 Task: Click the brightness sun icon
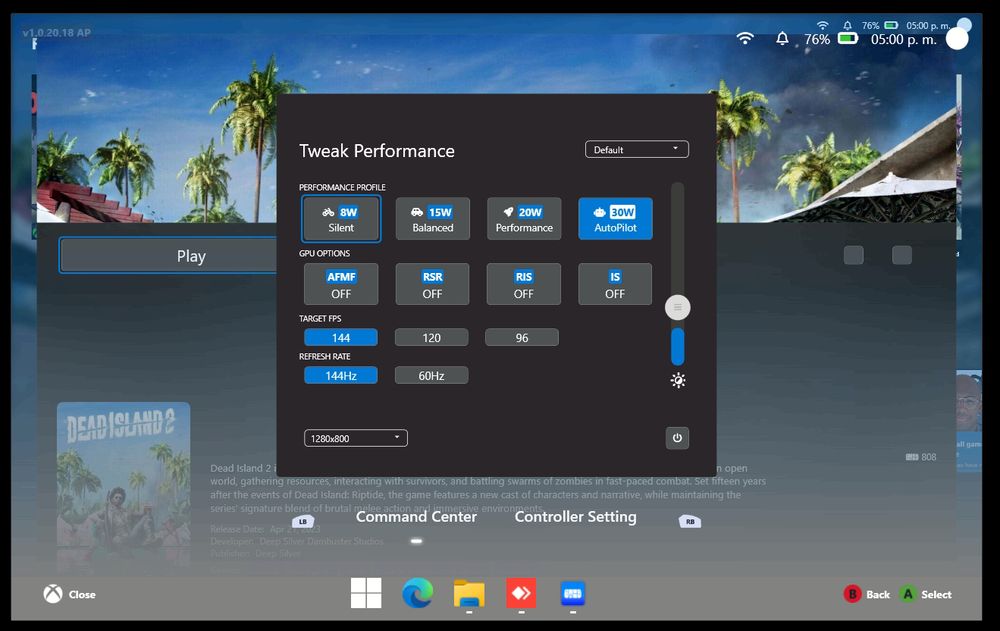pyautogui.click(x=678, y=380)
